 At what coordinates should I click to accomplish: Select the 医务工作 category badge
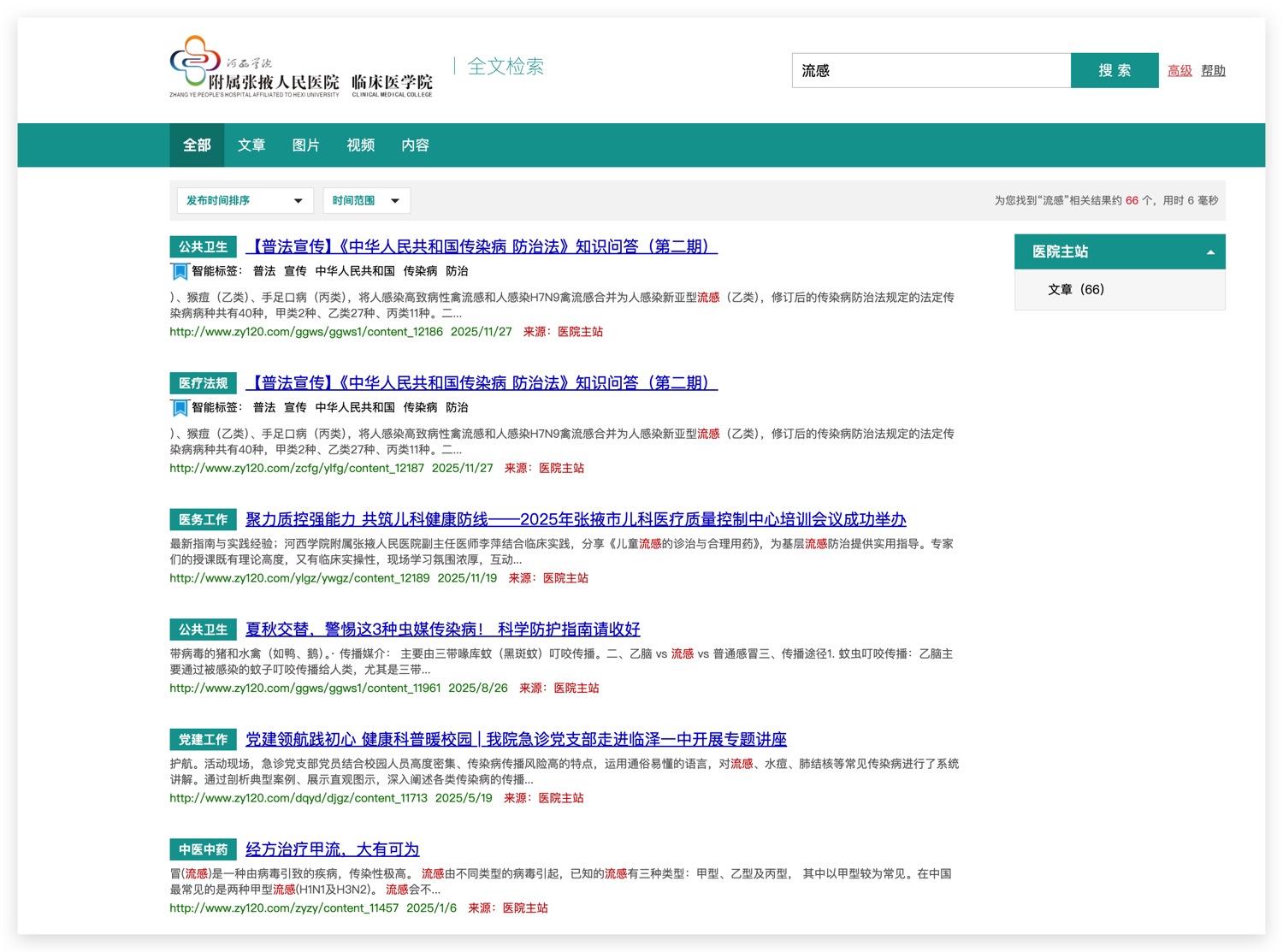(x=203, y=519)
